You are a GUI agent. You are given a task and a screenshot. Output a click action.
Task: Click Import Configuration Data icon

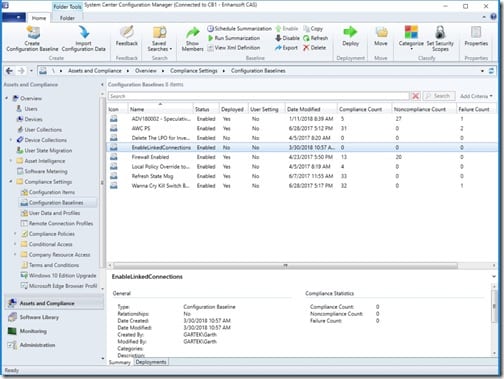tap(84, 33)
